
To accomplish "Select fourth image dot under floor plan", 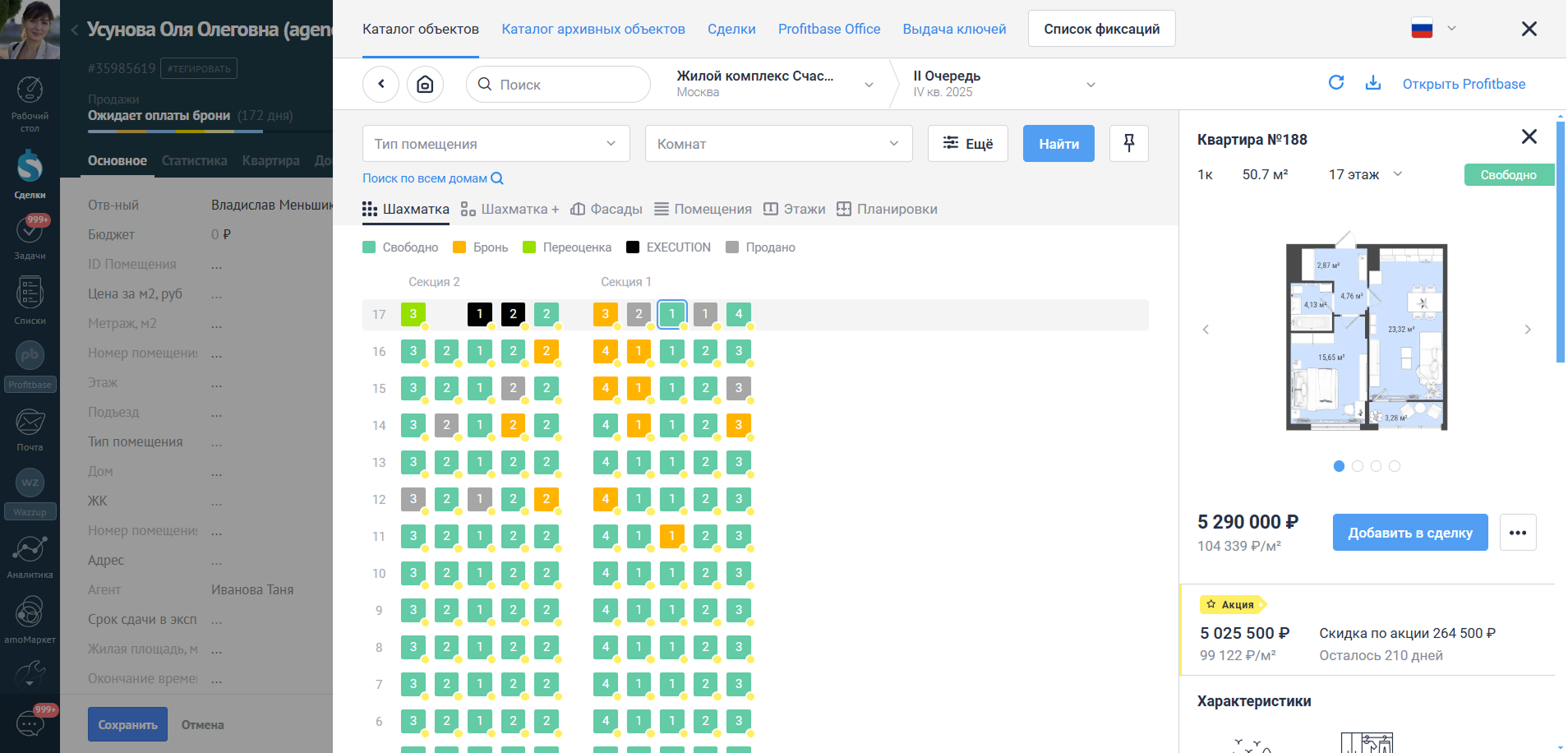I will [1395, 466].
